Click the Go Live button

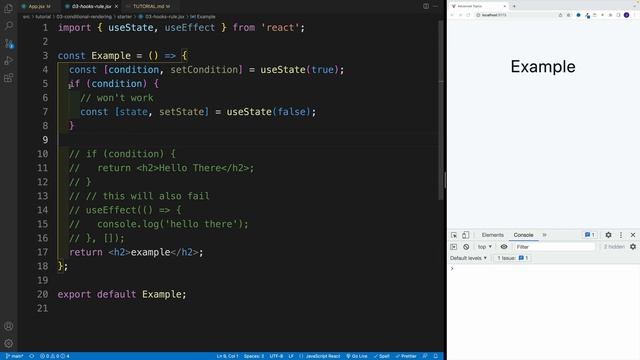click(x=357, y=356)
